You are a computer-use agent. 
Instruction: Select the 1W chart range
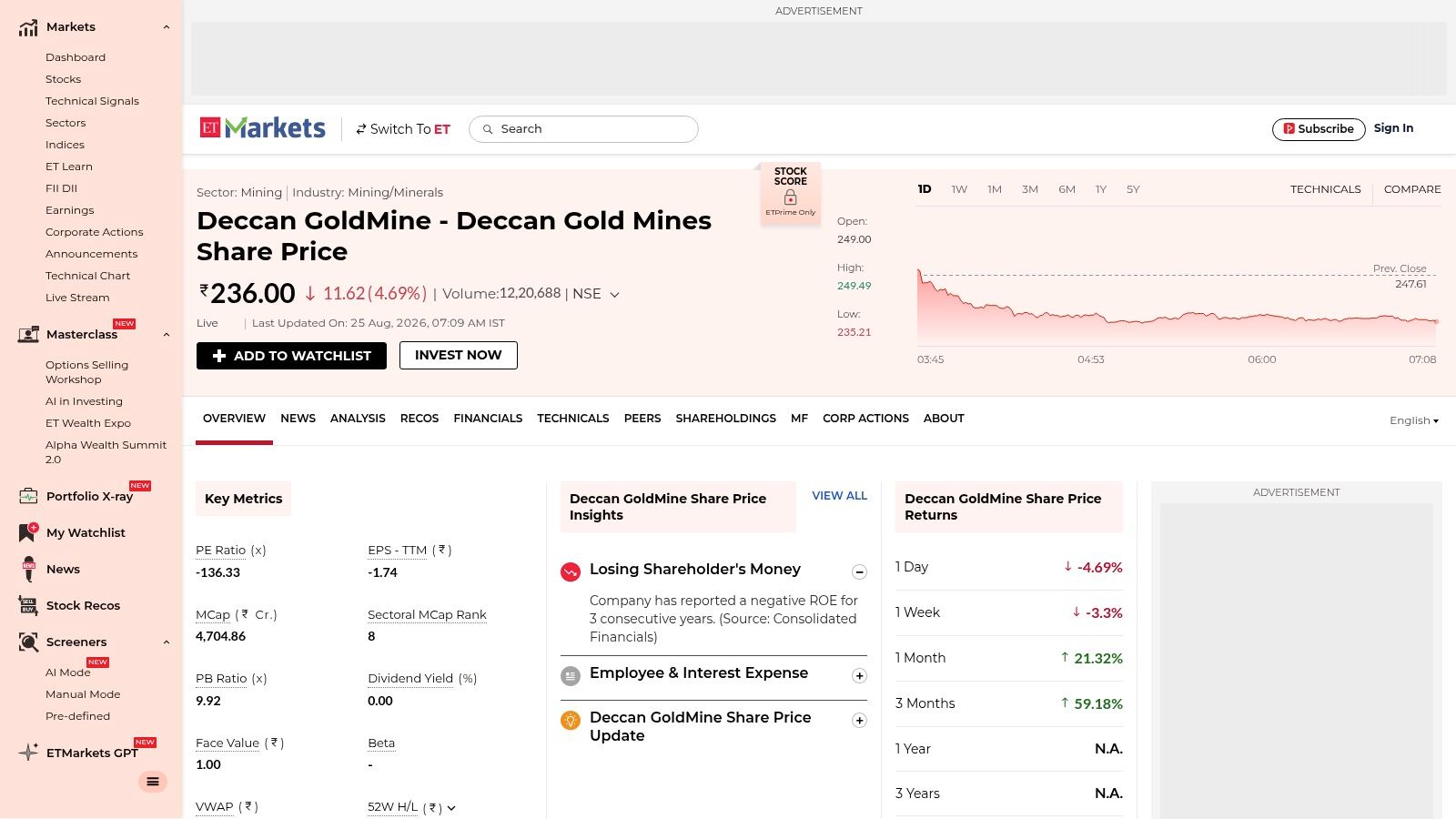point(959,189)
